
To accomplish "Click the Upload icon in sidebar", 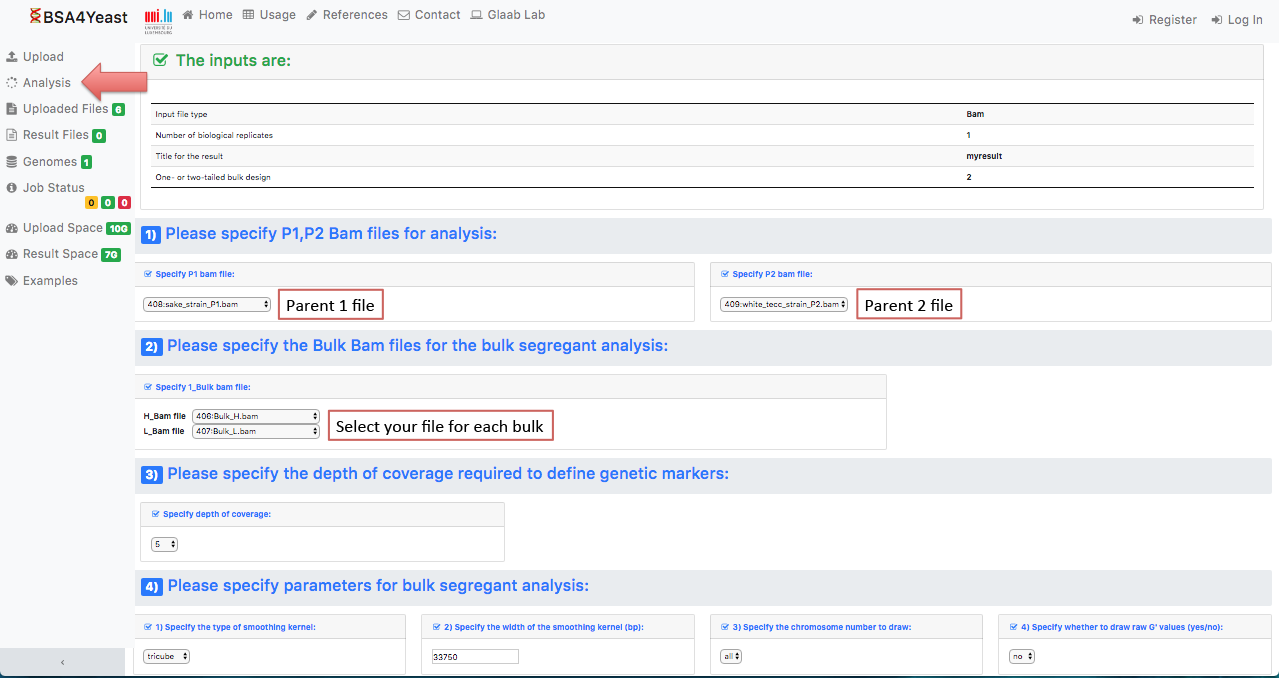I will (x=12, y=57).
